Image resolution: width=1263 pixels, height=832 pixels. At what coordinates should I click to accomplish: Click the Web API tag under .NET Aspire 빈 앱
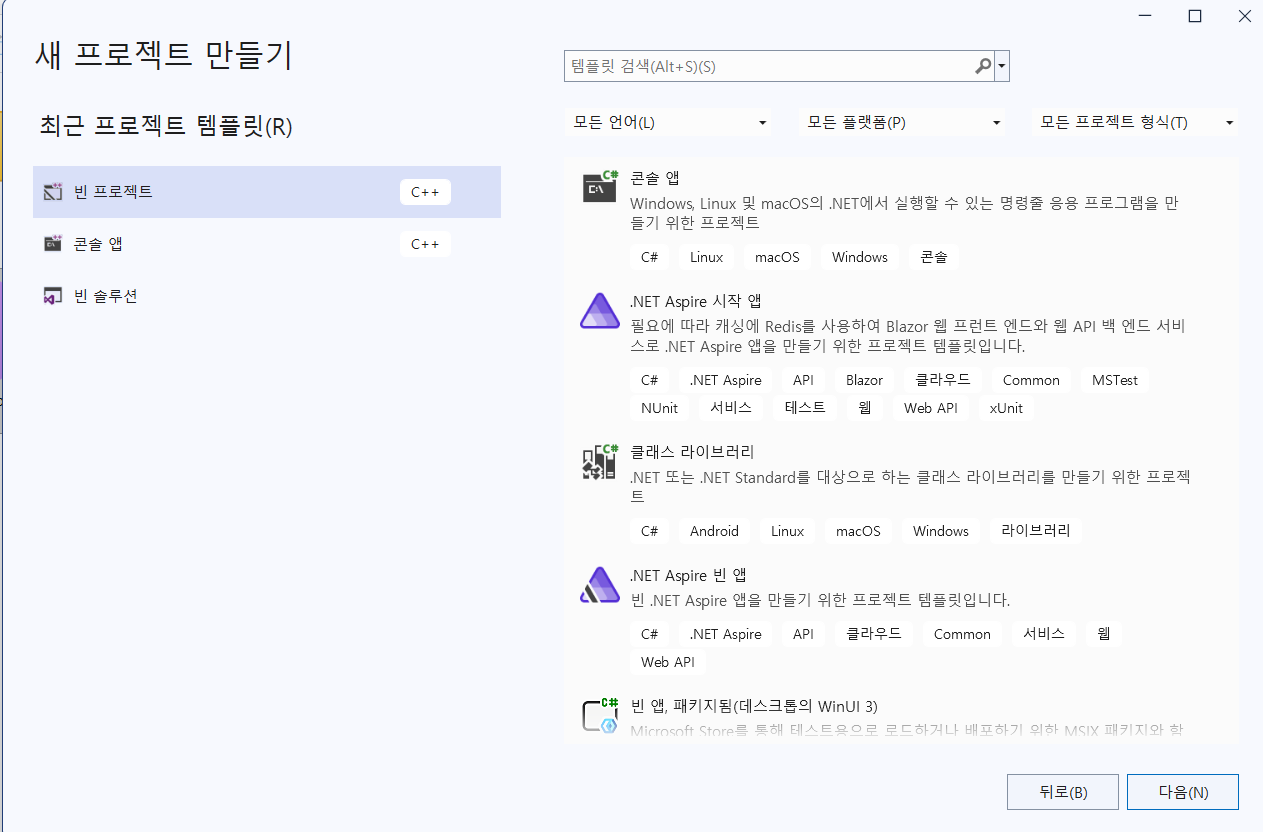click(668, 662)
